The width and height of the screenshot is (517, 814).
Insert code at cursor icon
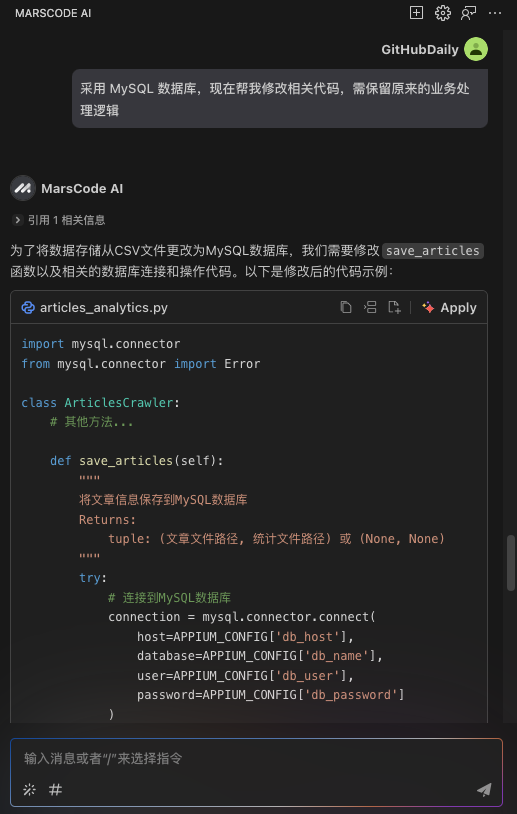click(x=370, y=307)
